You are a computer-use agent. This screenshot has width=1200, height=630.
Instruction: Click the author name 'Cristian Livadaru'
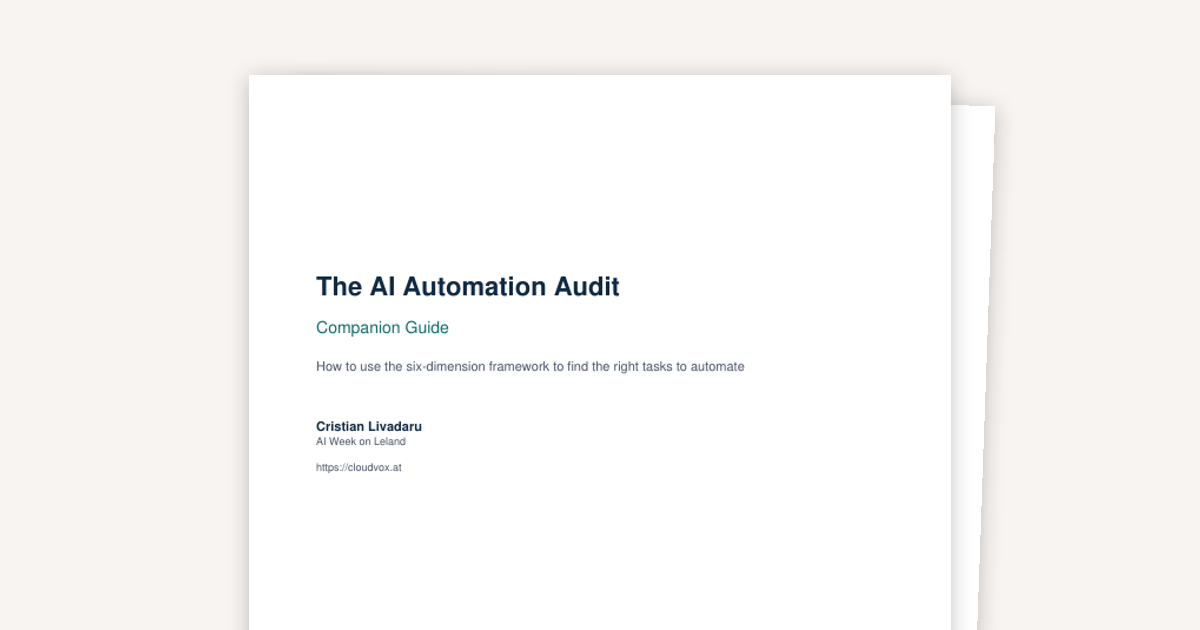click(369, 427)
